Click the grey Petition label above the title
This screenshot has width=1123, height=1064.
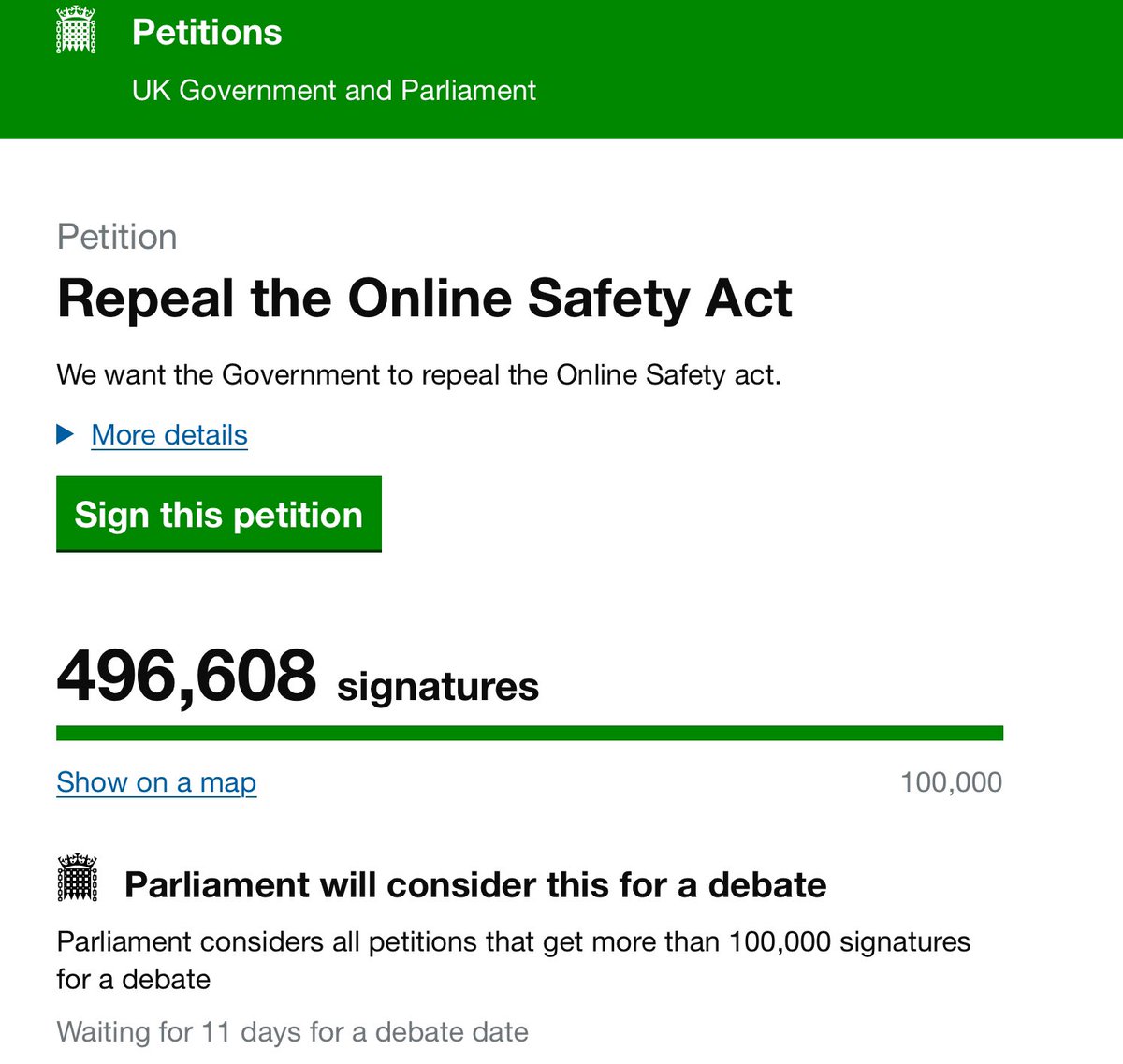point(117,238)
